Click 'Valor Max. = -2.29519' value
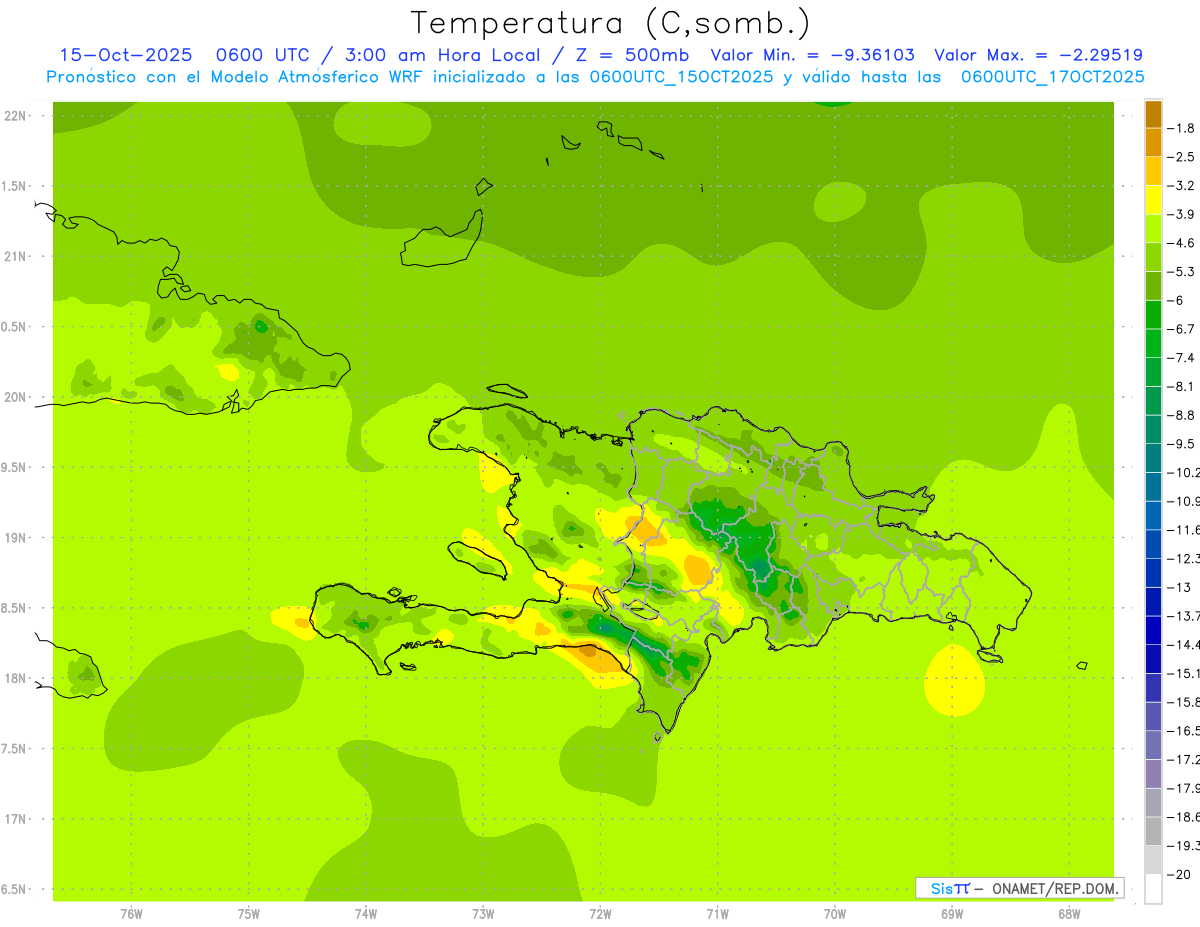 click(1039, 55)
